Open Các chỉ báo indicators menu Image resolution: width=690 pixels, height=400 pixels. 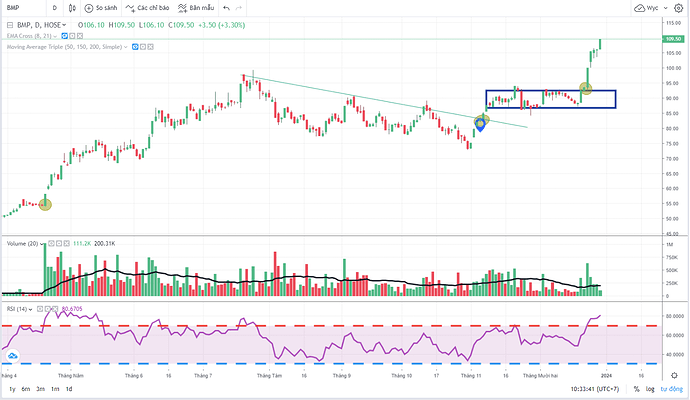(147, 8)
